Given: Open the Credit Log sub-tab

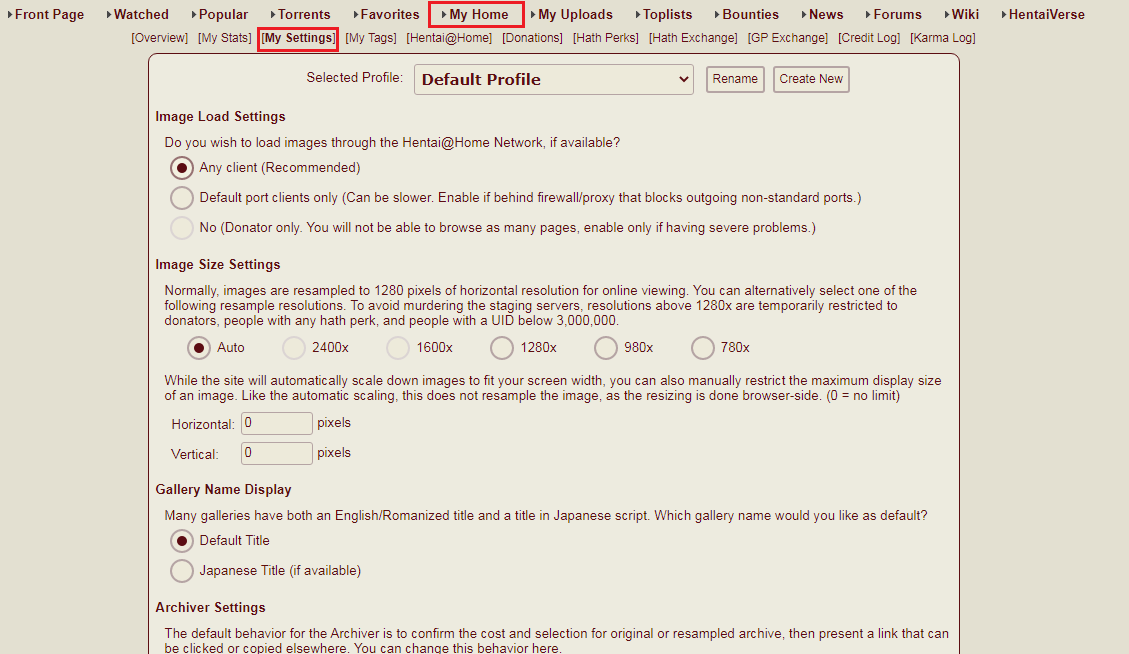Looking at the screenshot, I should pos(869,37).
